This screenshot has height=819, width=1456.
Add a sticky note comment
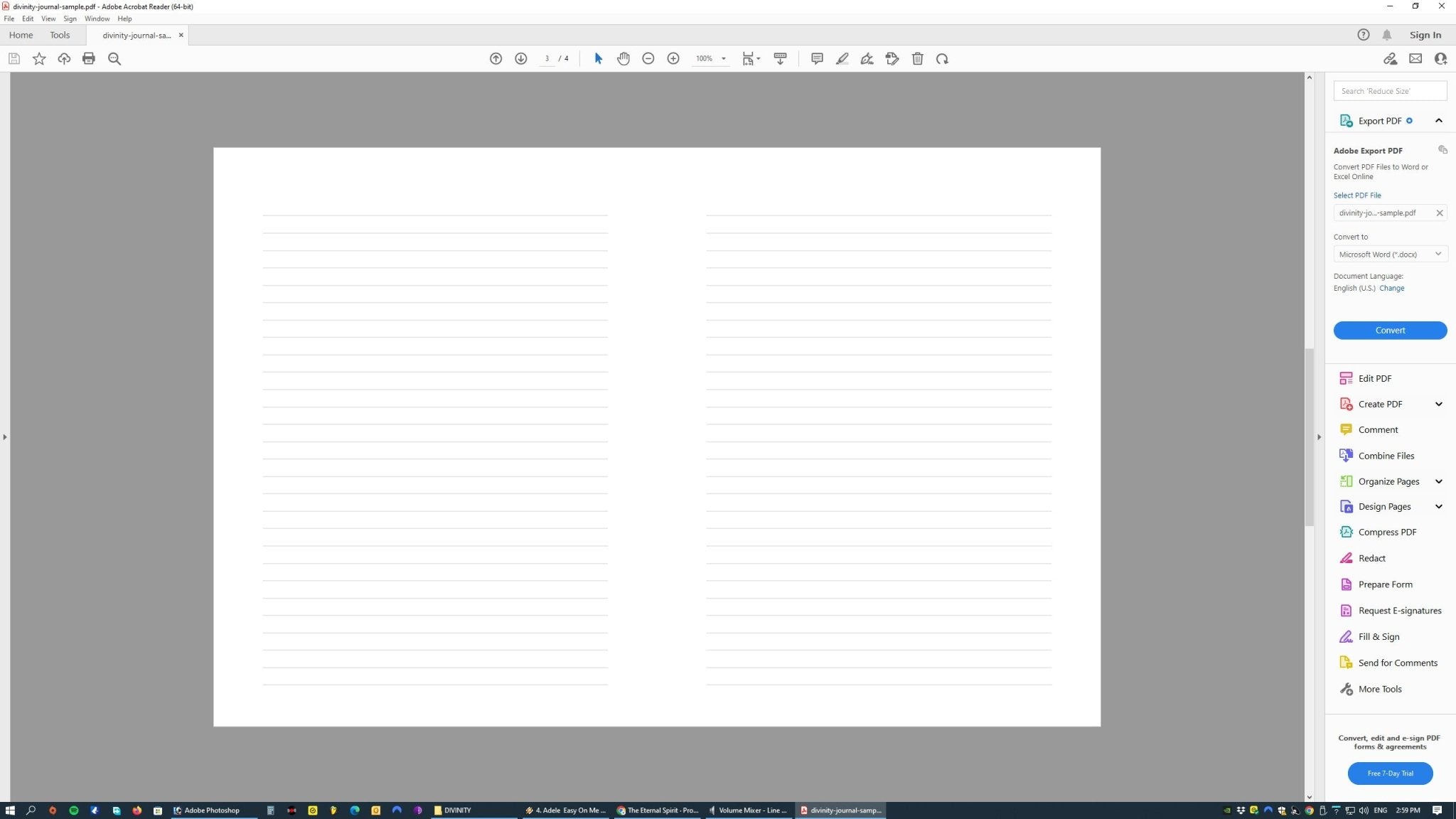point(817,59)
